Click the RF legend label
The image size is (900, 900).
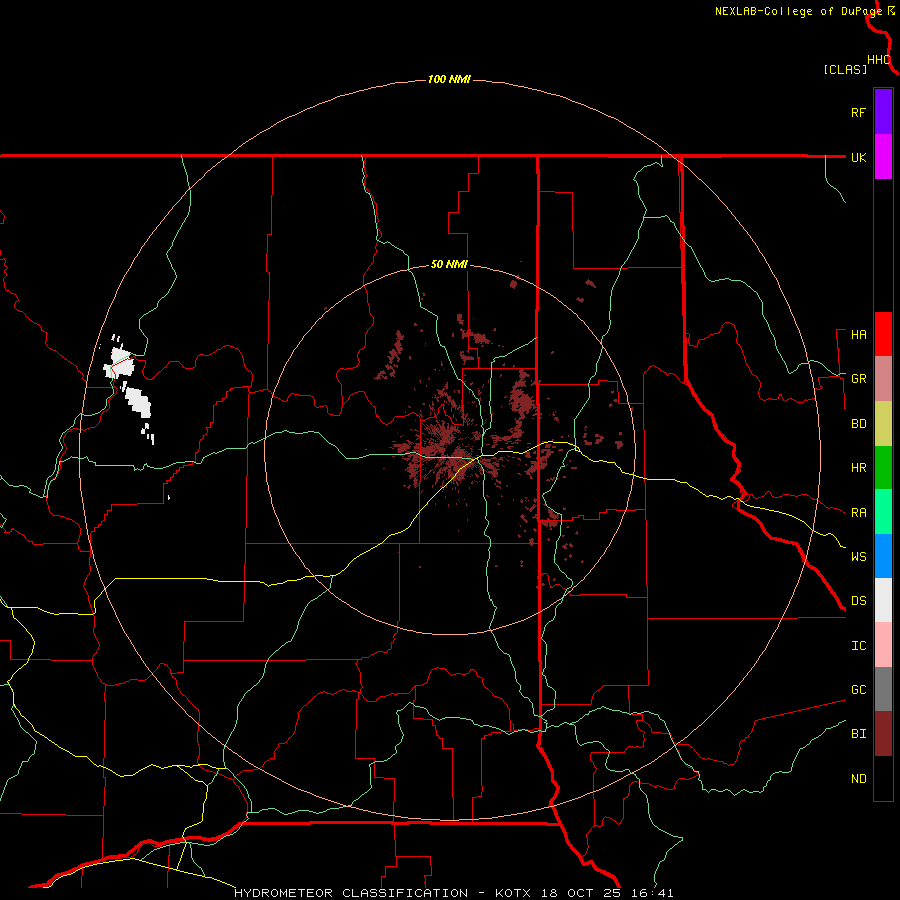[x=858, y=112]
